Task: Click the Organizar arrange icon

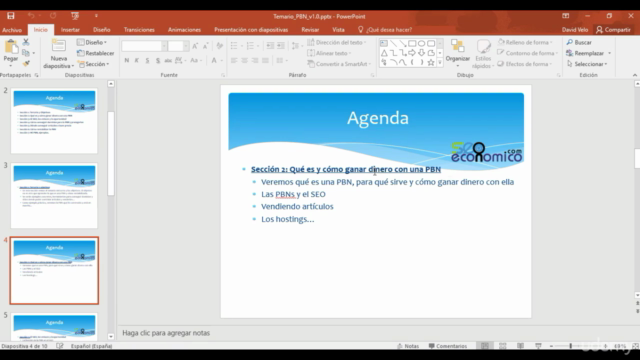Action: (458, 47)
